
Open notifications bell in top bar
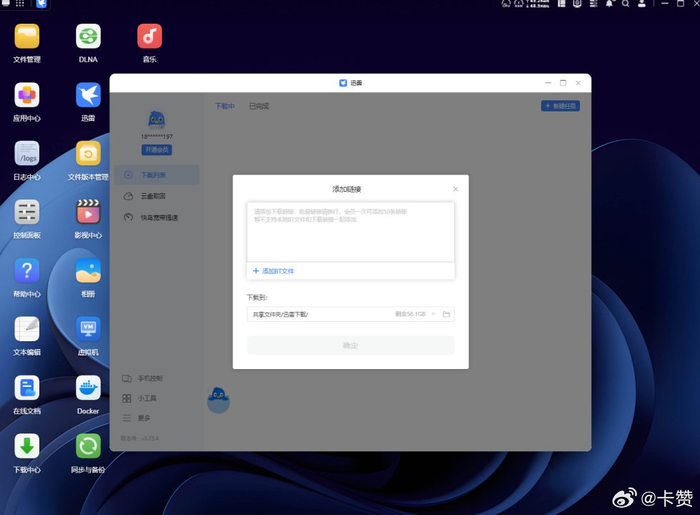pos(609,4)
